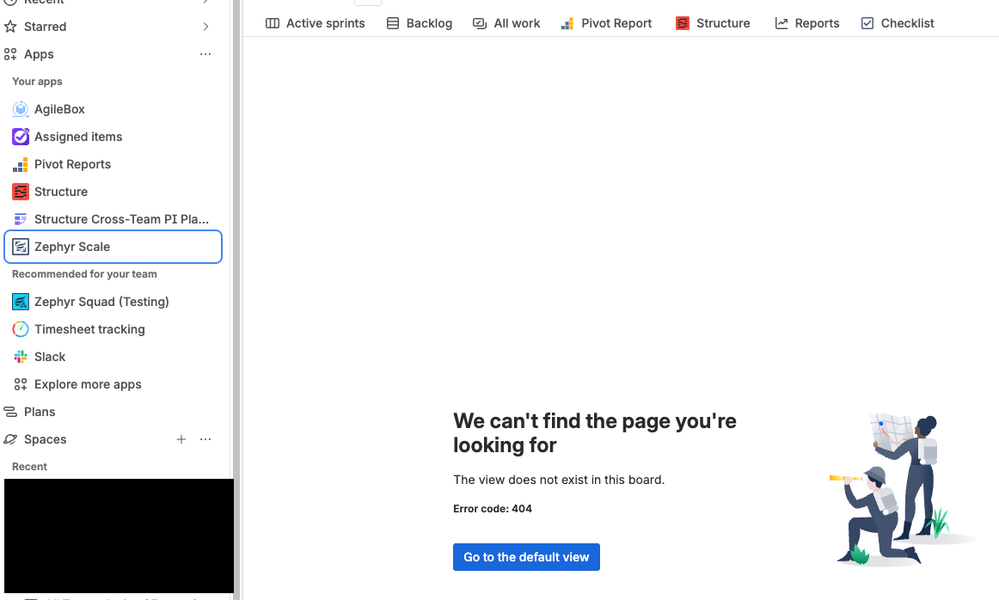The height and width of the screenshot is (600, 999).
Task: Open the Slack integration icon
Action: pos(21,356)
